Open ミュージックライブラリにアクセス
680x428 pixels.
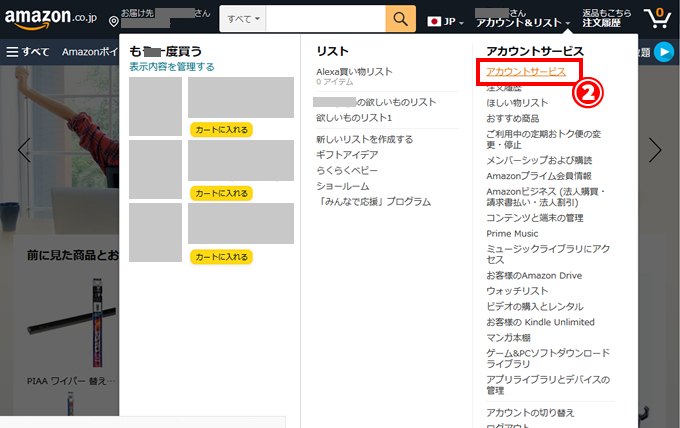(548, 255)
